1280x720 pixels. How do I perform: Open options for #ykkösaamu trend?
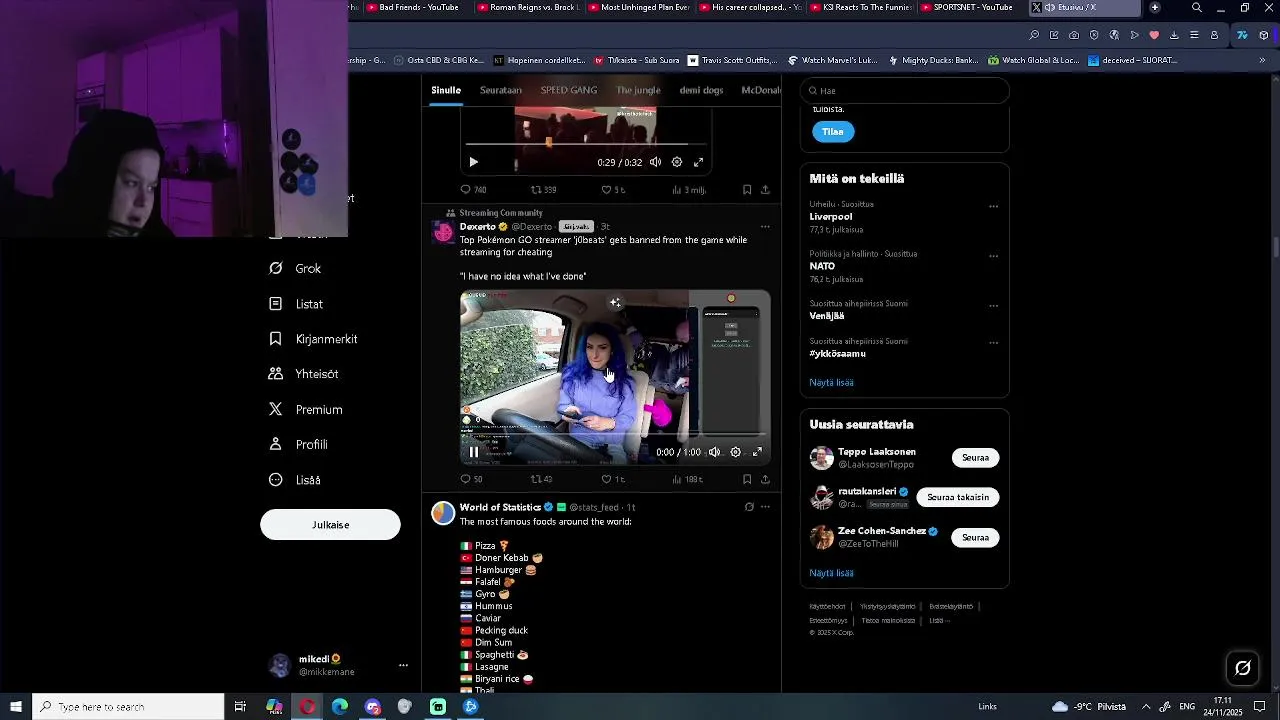(993, 343)
